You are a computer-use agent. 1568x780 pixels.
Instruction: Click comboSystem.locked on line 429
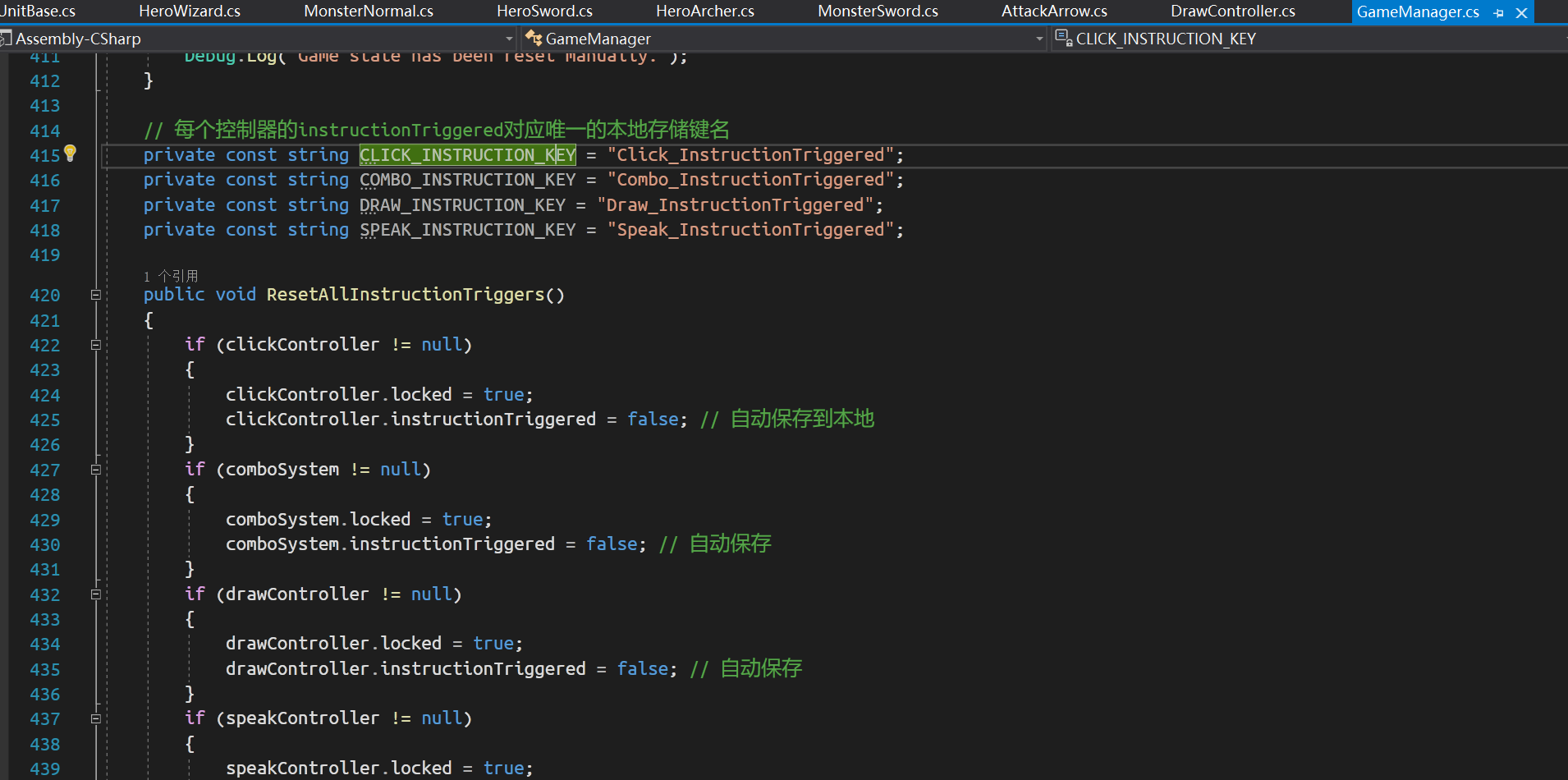point(319,520)
